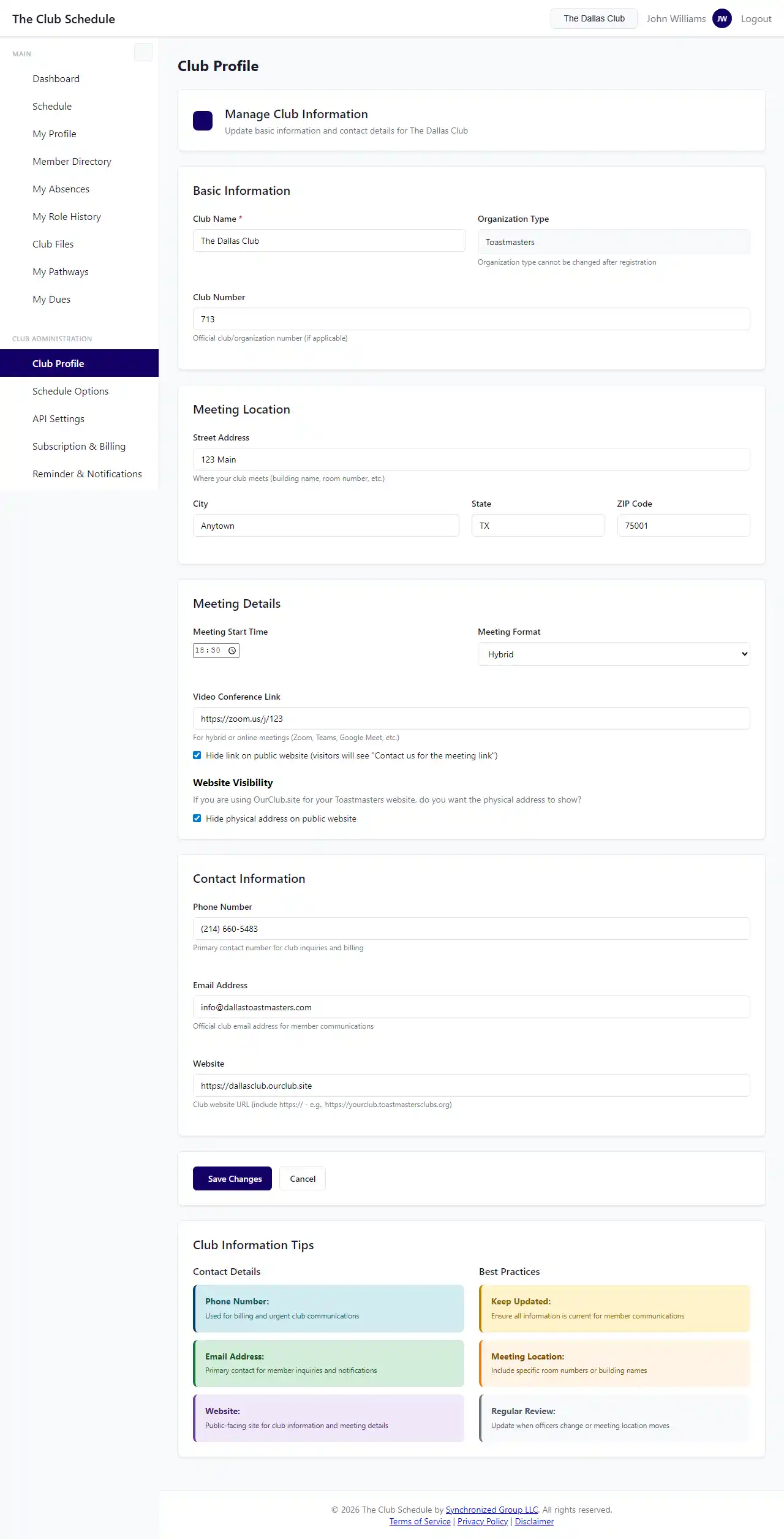Click Save Changes button

click(x=232, y=1178)
